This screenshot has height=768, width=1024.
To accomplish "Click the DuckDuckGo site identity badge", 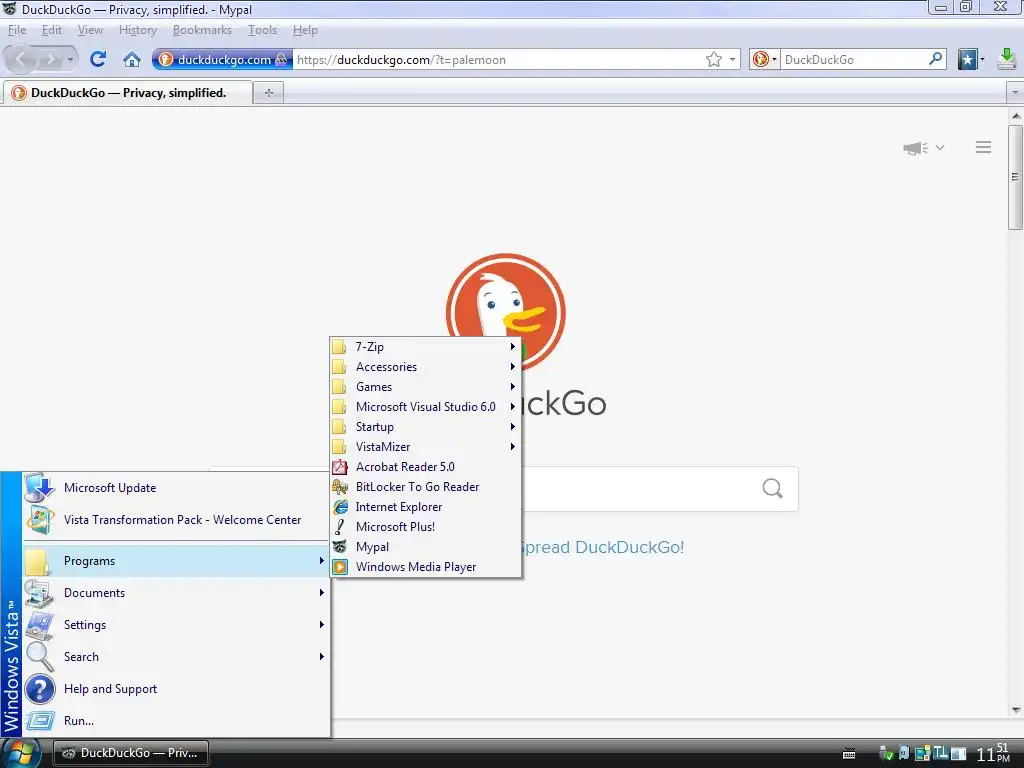I will coord(222,59).
